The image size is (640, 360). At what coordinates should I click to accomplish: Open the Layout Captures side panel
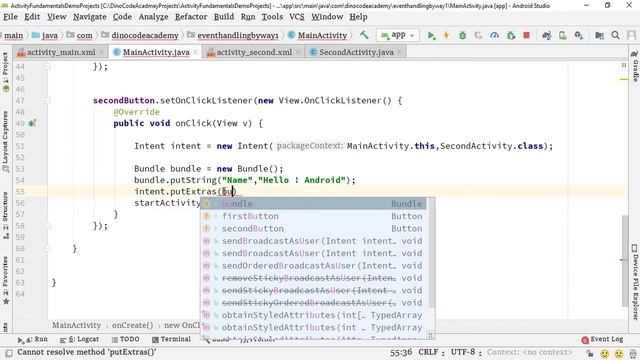coord(5,141)
